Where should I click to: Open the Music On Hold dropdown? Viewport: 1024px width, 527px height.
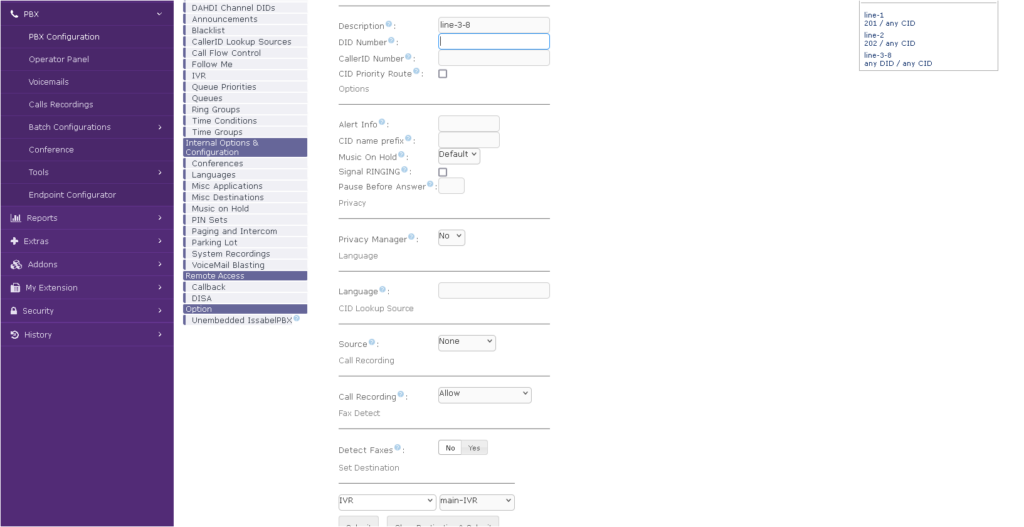click(459, 156)
